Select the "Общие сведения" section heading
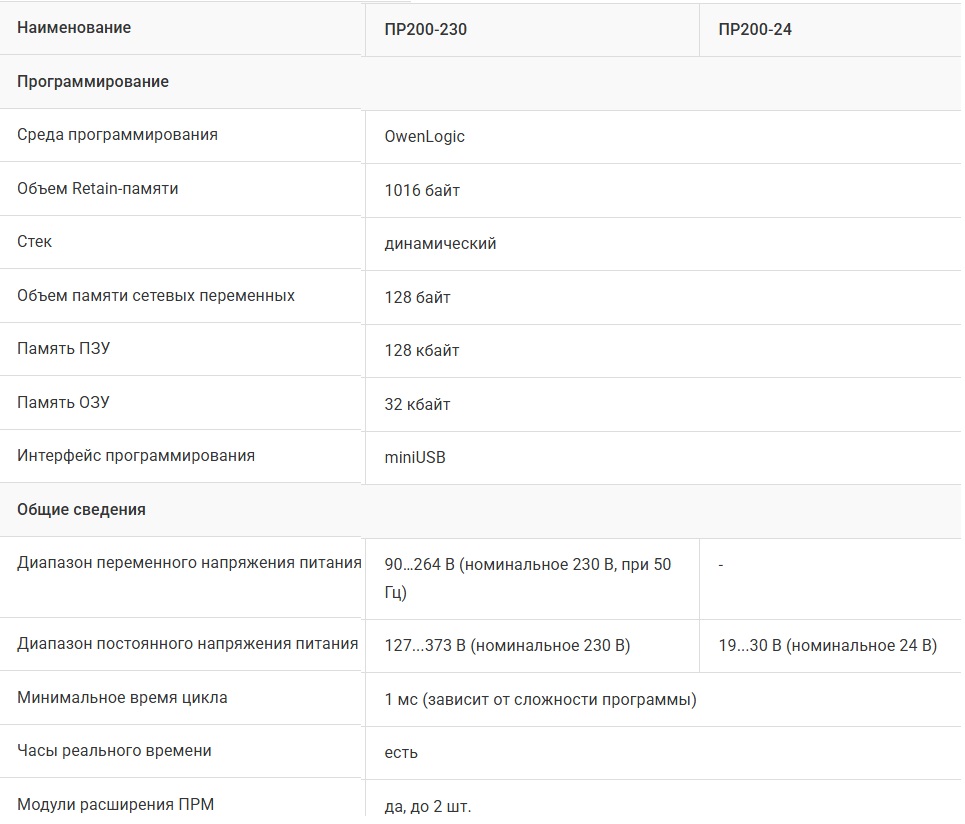965x824 pixels. click(x=81, y=510)
